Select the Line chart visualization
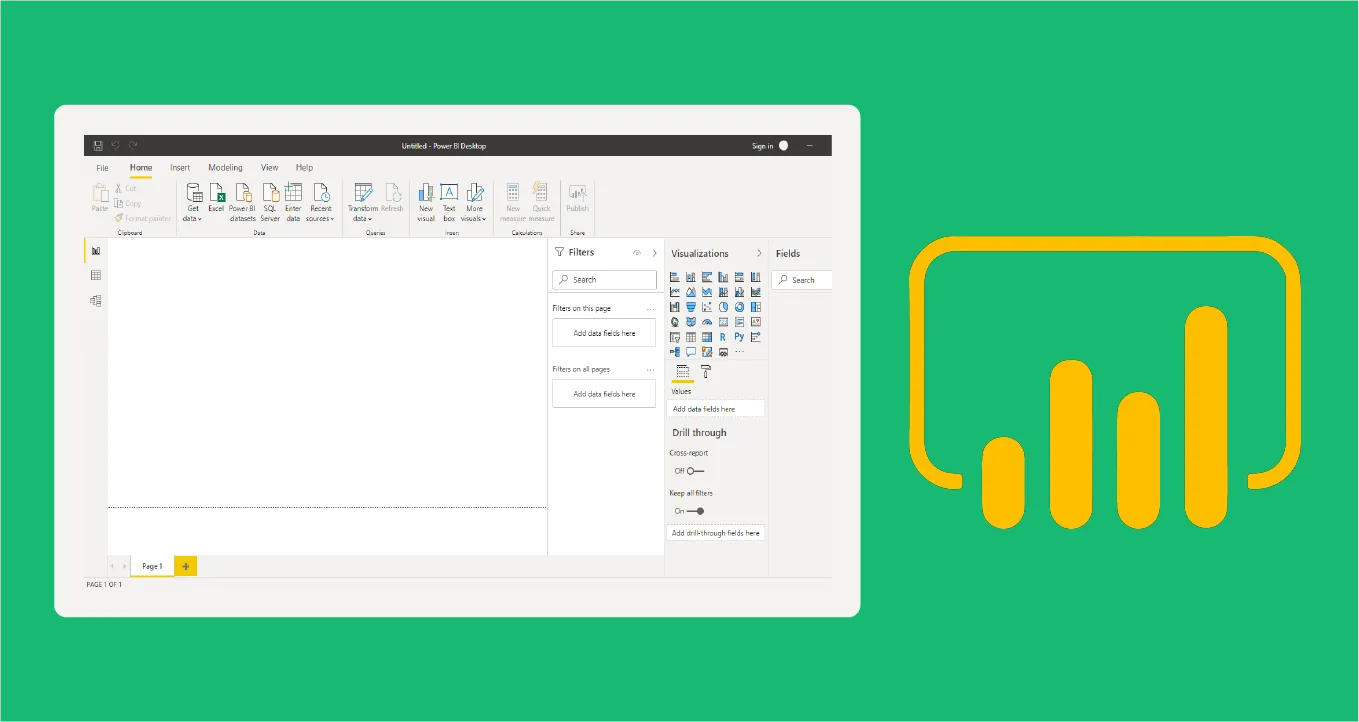Screen dimensions: 1359x722 (x=675, y=292)
